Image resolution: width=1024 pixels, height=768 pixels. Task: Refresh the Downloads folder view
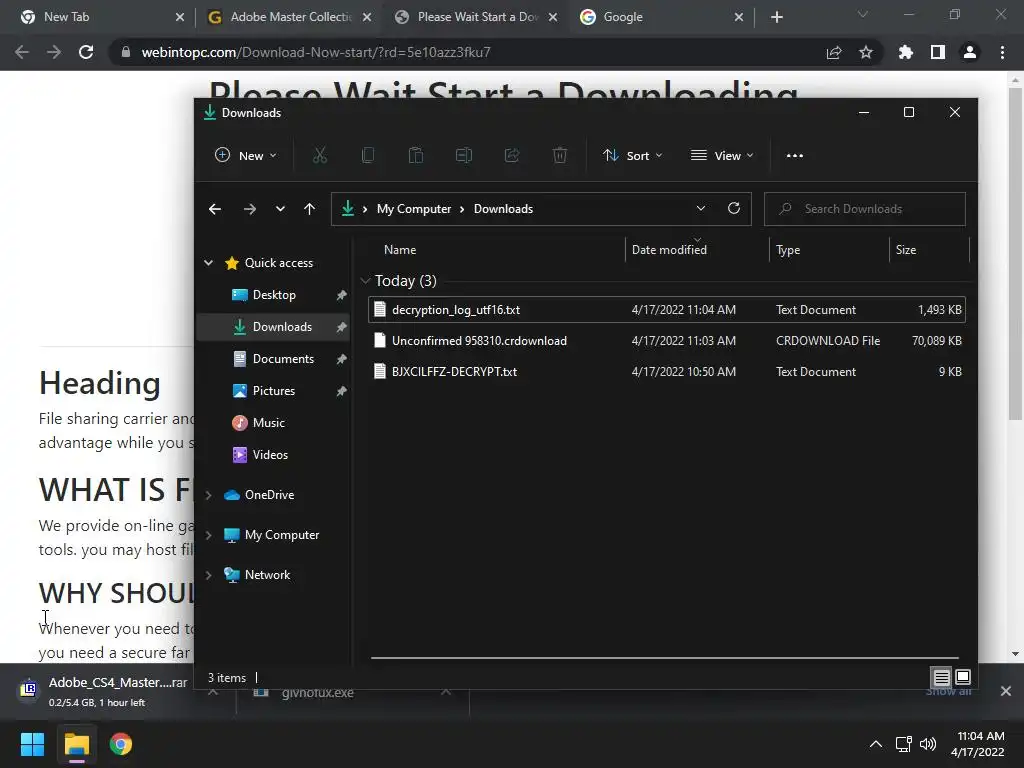coord(734,208)
